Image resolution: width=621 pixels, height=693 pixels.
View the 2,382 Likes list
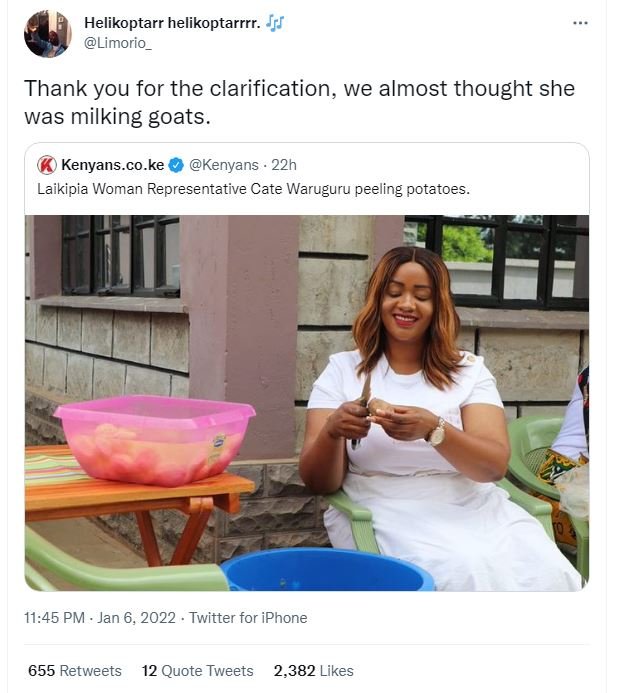point(313,671)
